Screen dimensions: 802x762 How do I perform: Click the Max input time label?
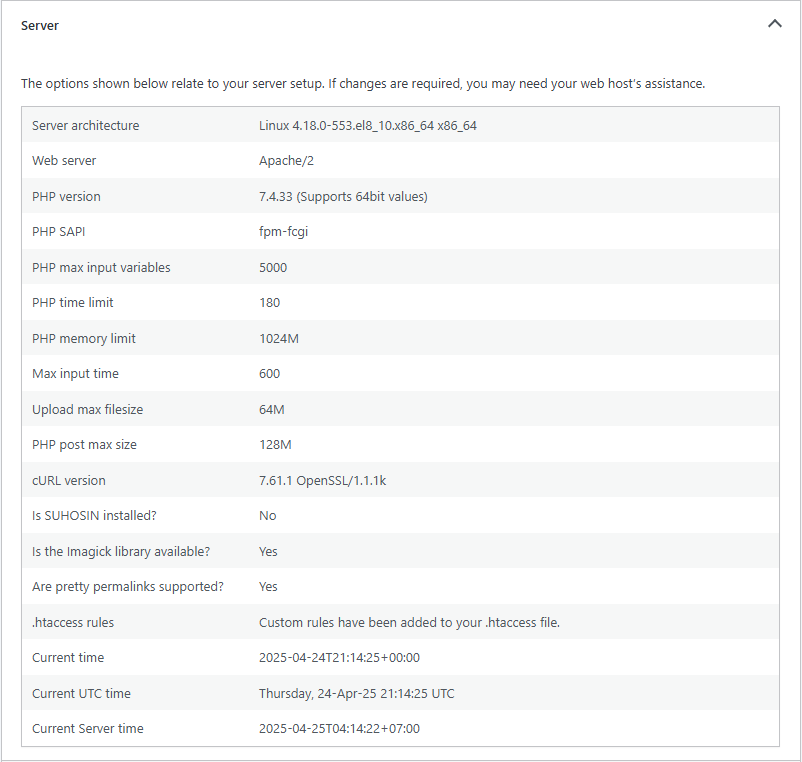click(x=75, y=374)
